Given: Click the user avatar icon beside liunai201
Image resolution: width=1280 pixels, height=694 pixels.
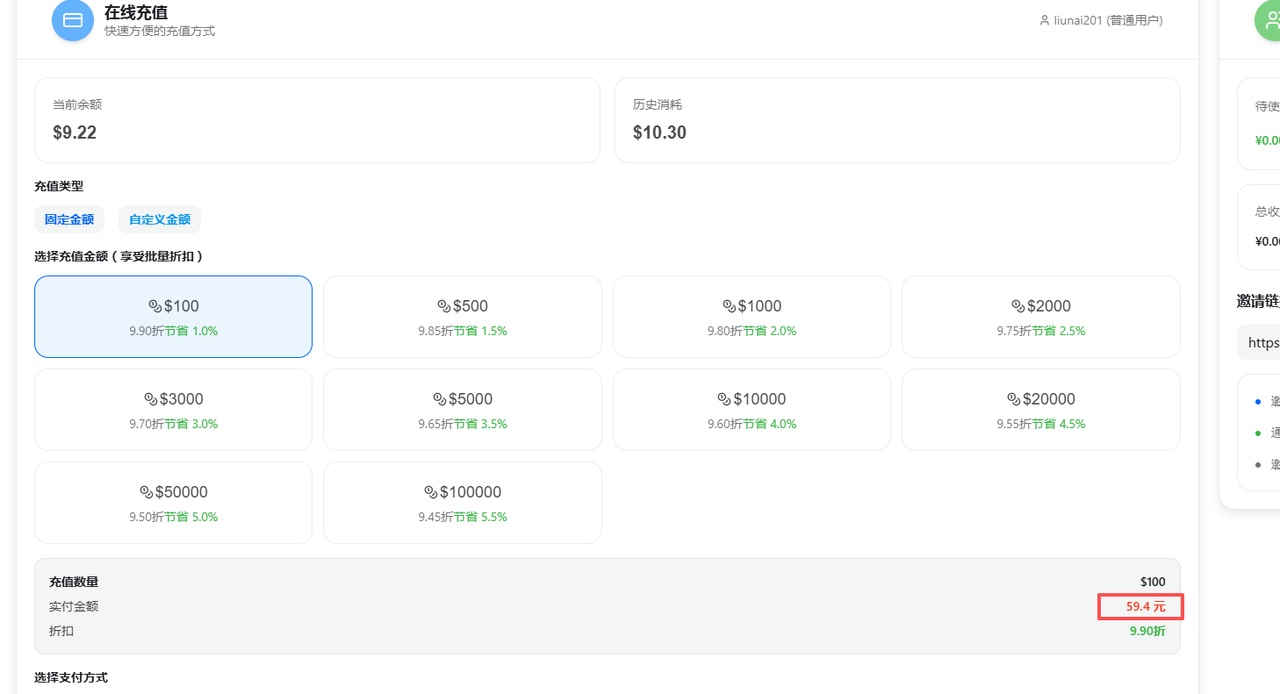Looking at the screenshot, I should tap(1045, 21).
